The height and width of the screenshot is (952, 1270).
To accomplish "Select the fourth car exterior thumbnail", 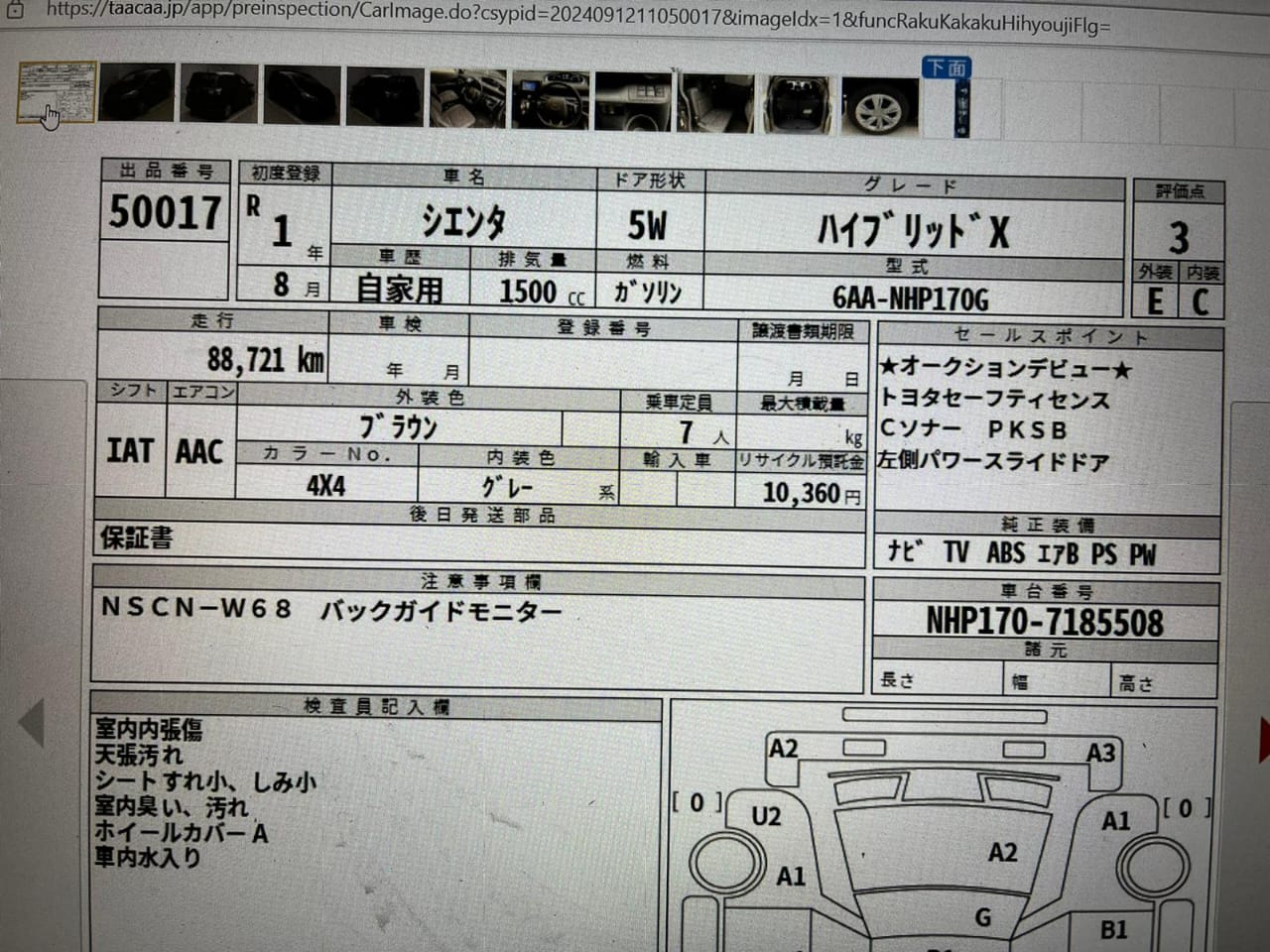I will (x=384, y=97).
